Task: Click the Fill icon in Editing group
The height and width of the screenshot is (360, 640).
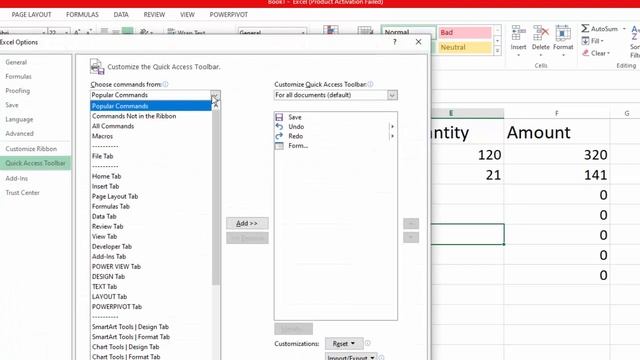Action: [585, 41]
